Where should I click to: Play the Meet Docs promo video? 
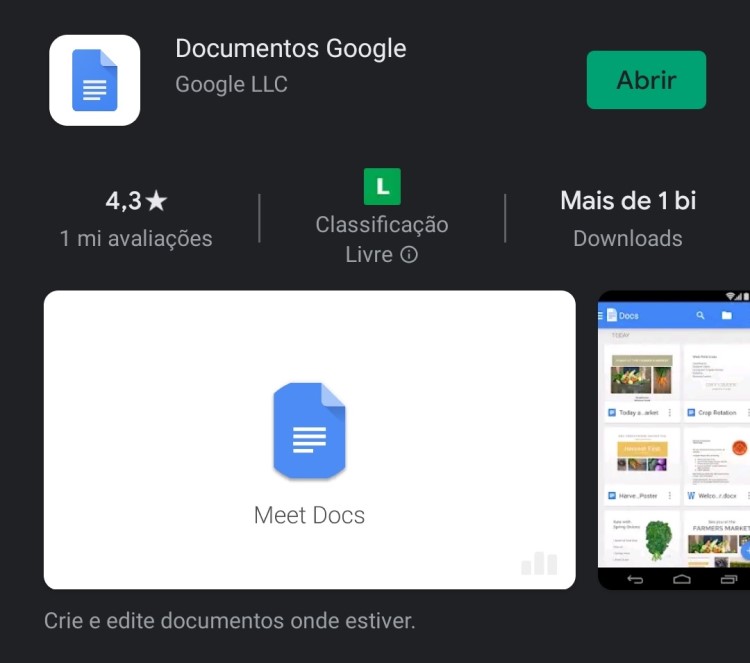coord(309,440)
